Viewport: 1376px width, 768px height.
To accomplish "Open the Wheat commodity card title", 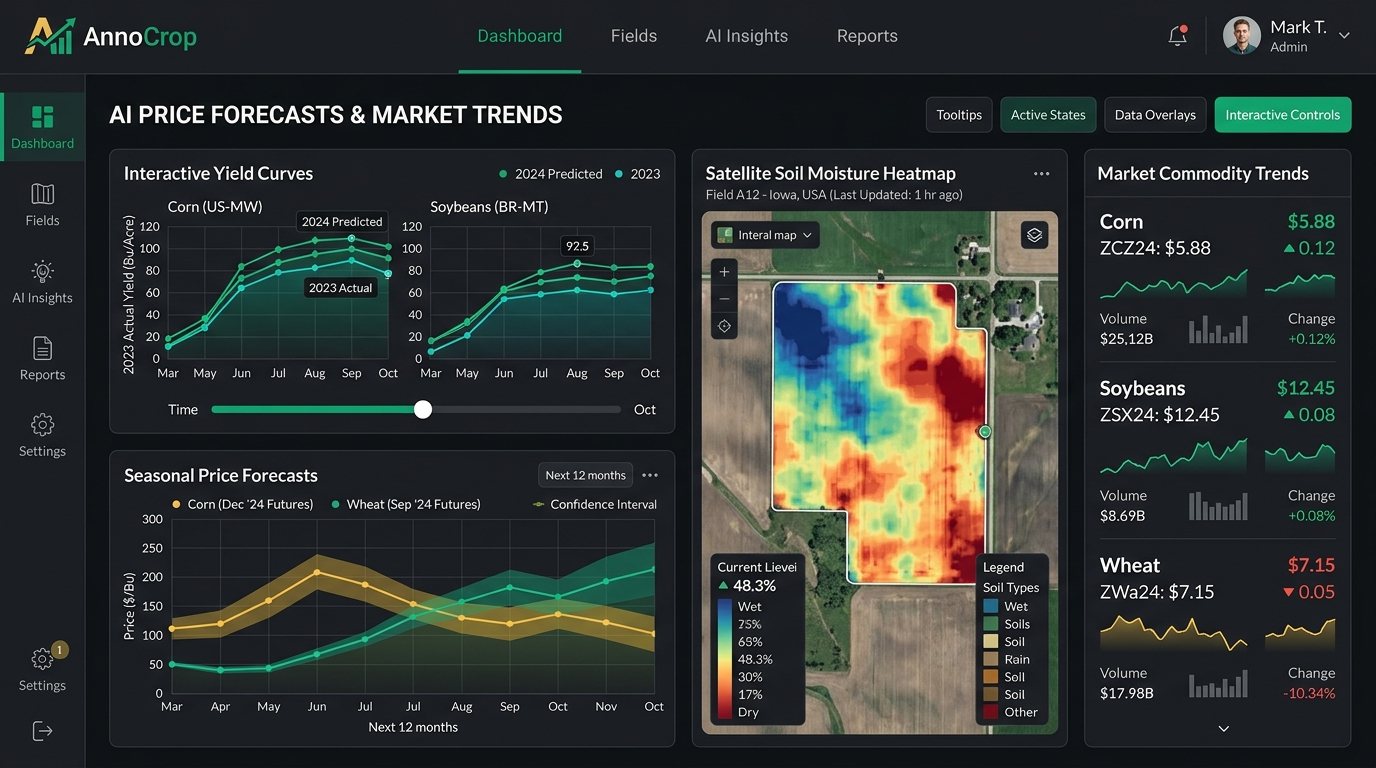I will pyautogui.click(x=1130, y=566).
